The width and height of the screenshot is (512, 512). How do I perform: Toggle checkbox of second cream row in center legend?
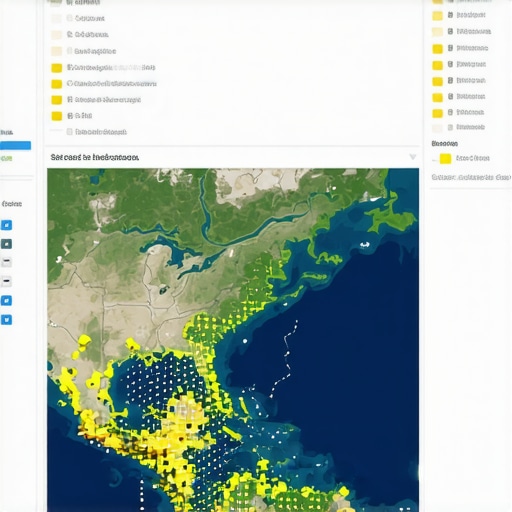[69, 34]
